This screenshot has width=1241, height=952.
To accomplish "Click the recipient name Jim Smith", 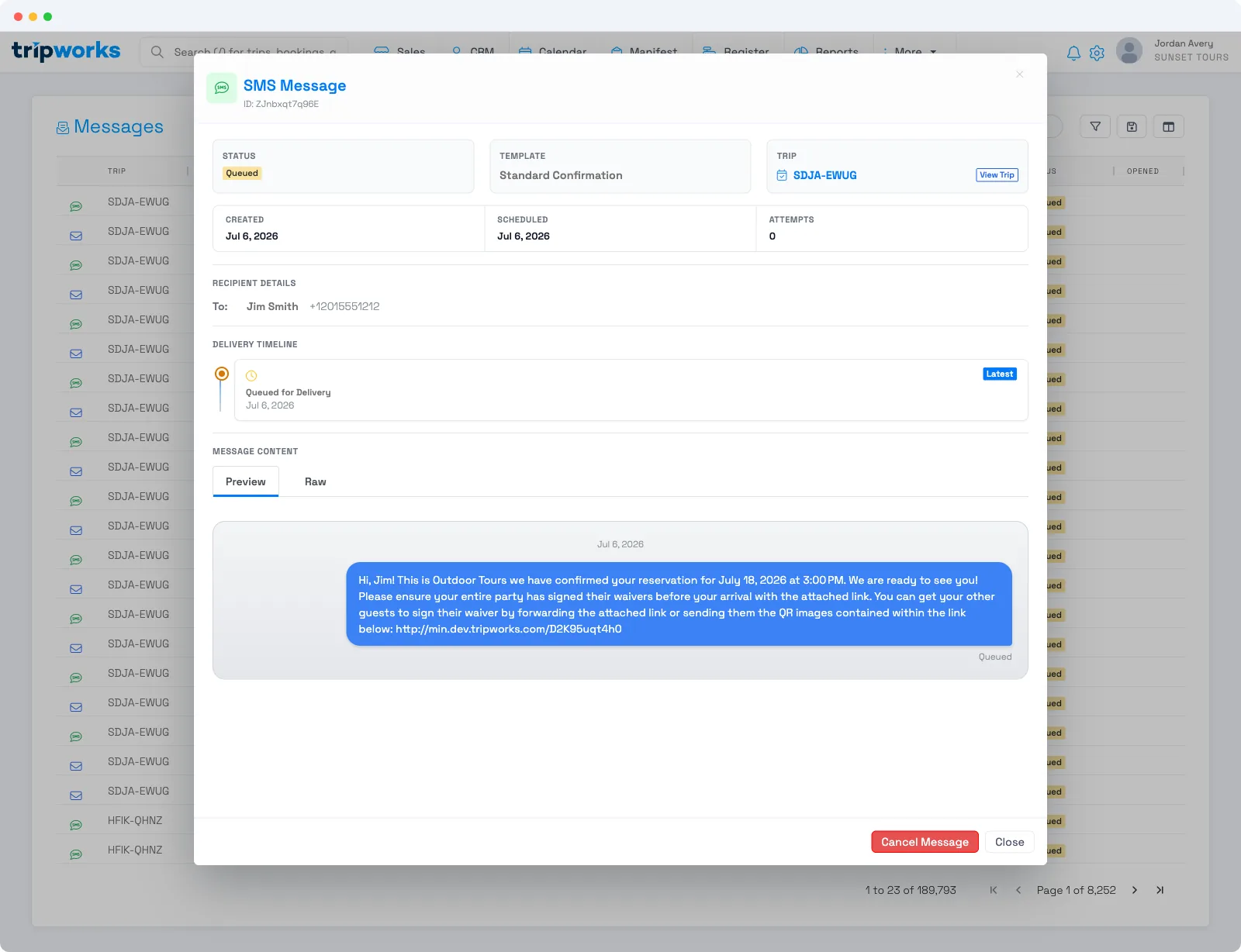I will coord(272,306).
